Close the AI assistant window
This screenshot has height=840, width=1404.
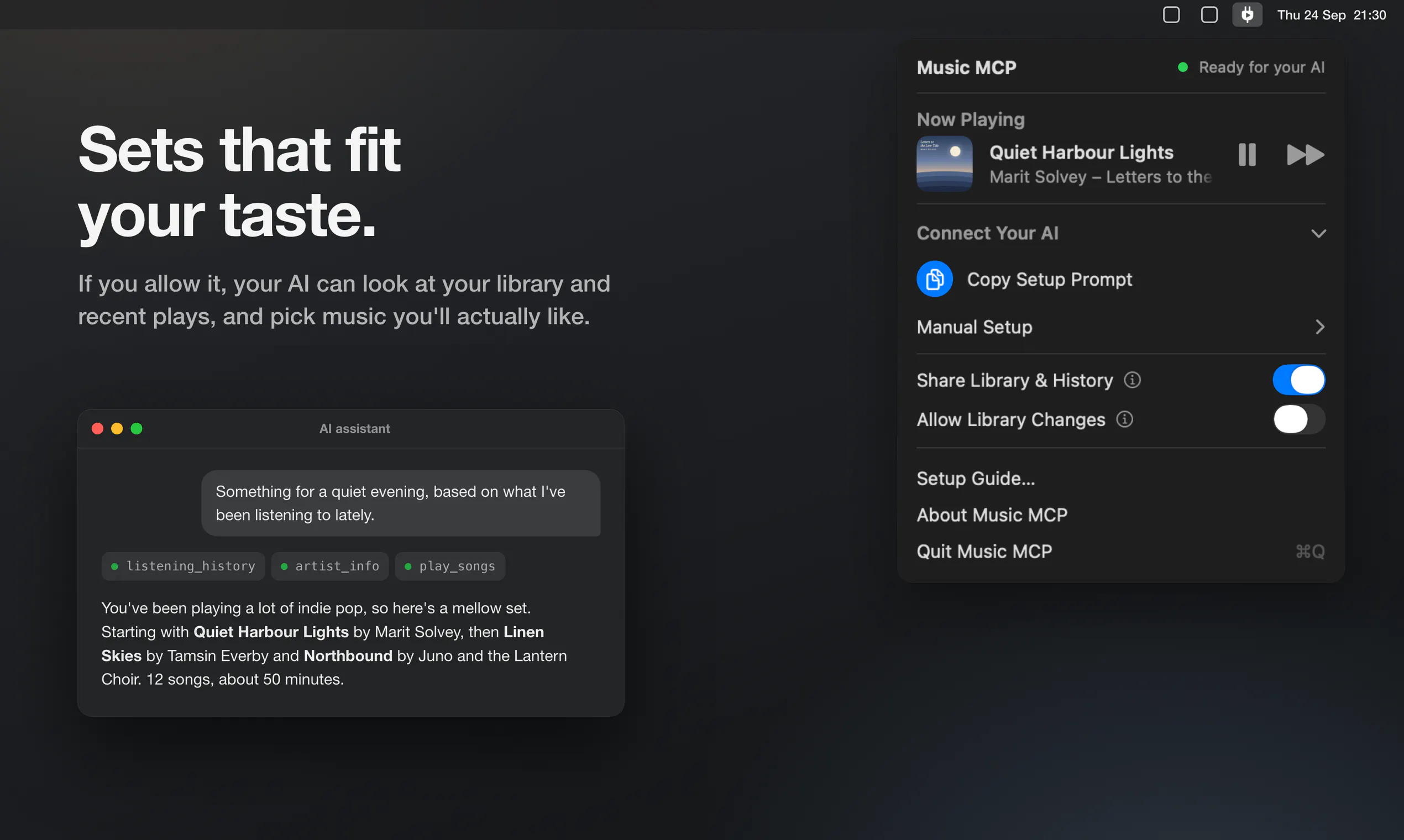(97, 428)
